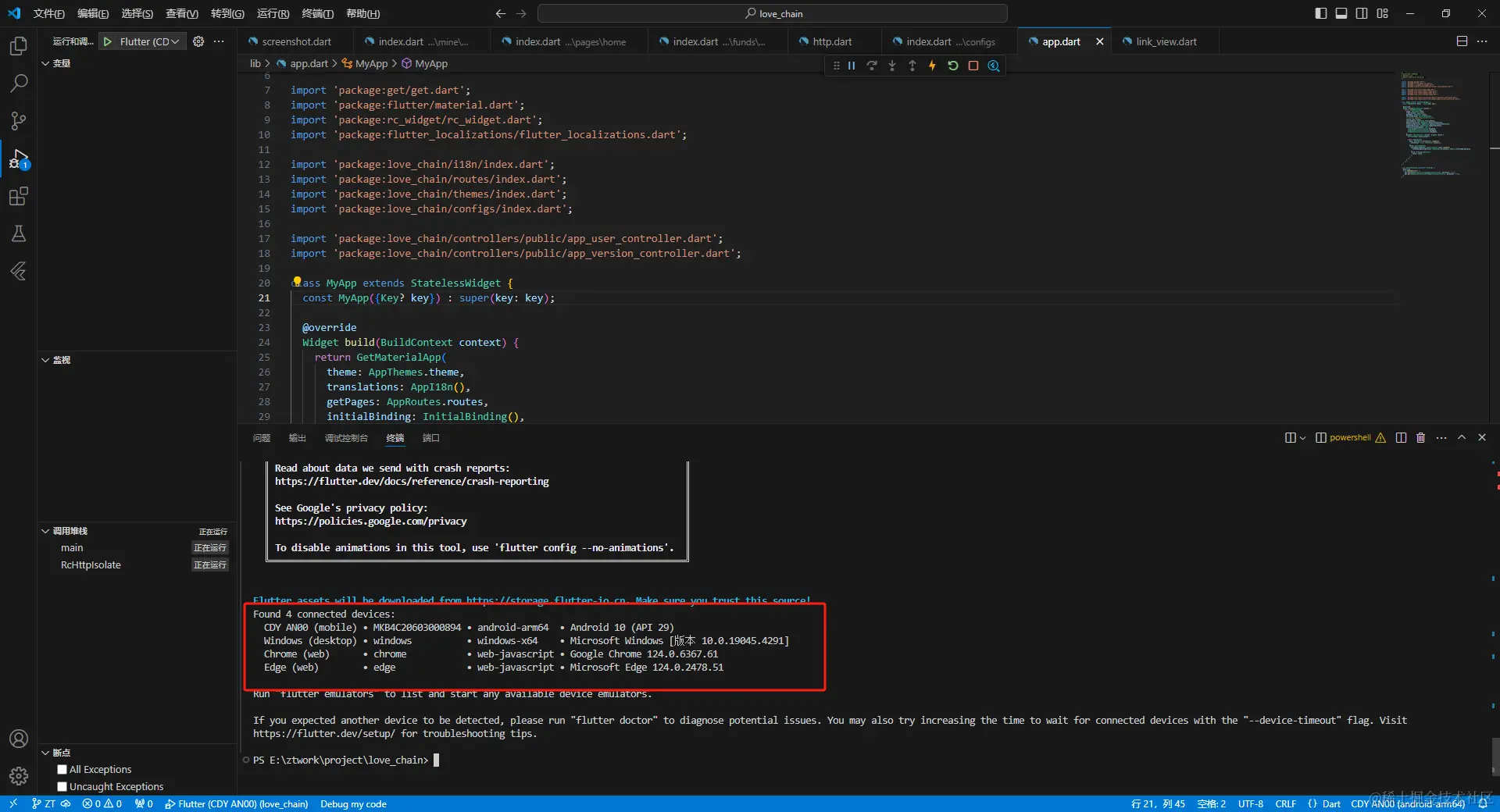Image resolution: width=1500 pixels, height=812 pixels.
Task: Open the Explorer view in activity bar
Action: [19, 46]
